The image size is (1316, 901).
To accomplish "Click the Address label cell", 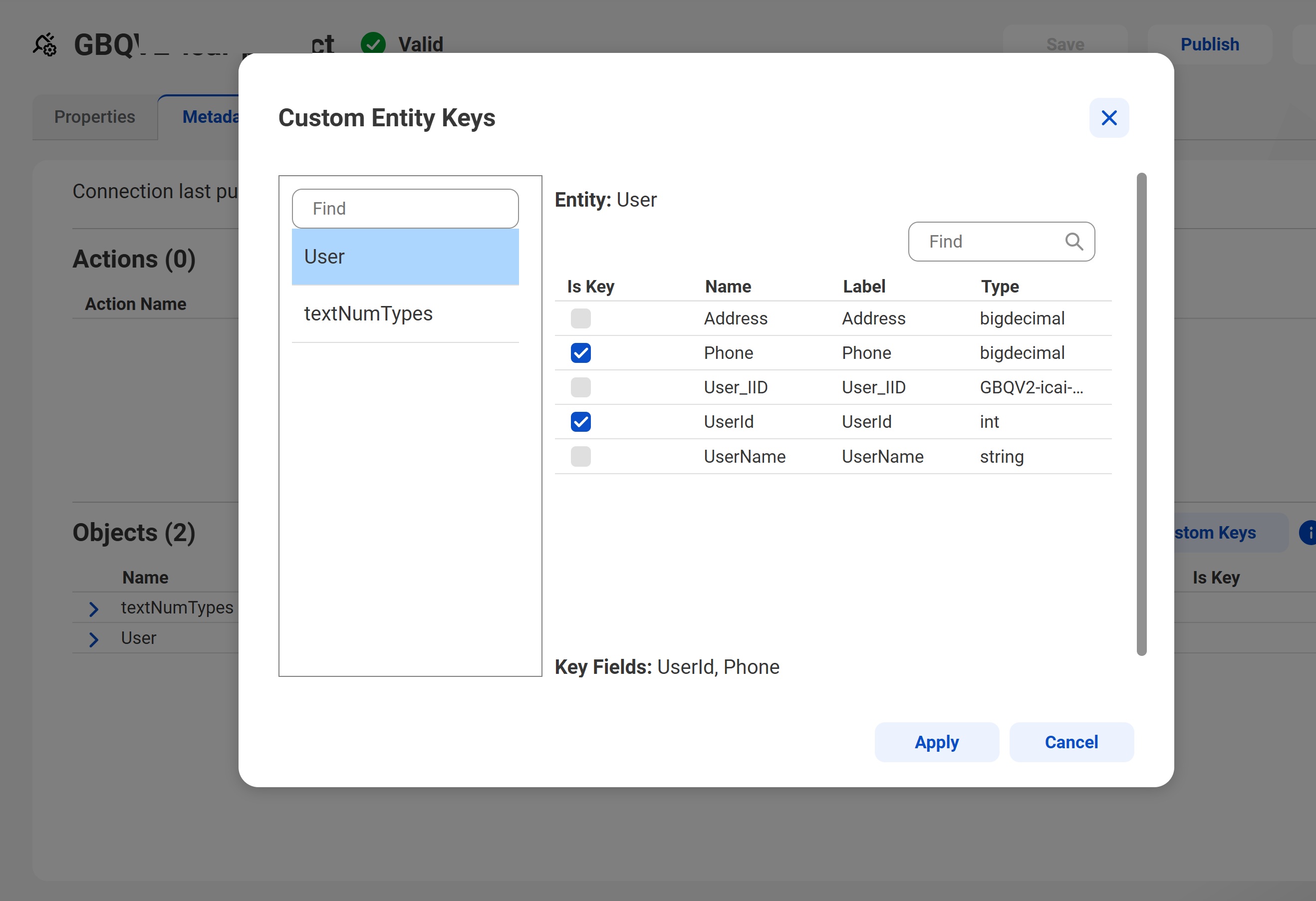I will [x=873, y=318].
